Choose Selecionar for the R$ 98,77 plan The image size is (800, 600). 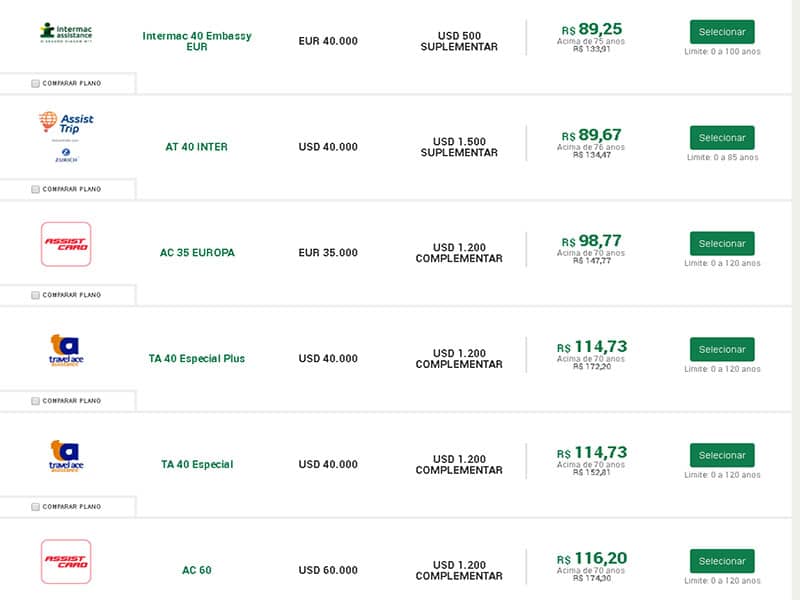722,243
